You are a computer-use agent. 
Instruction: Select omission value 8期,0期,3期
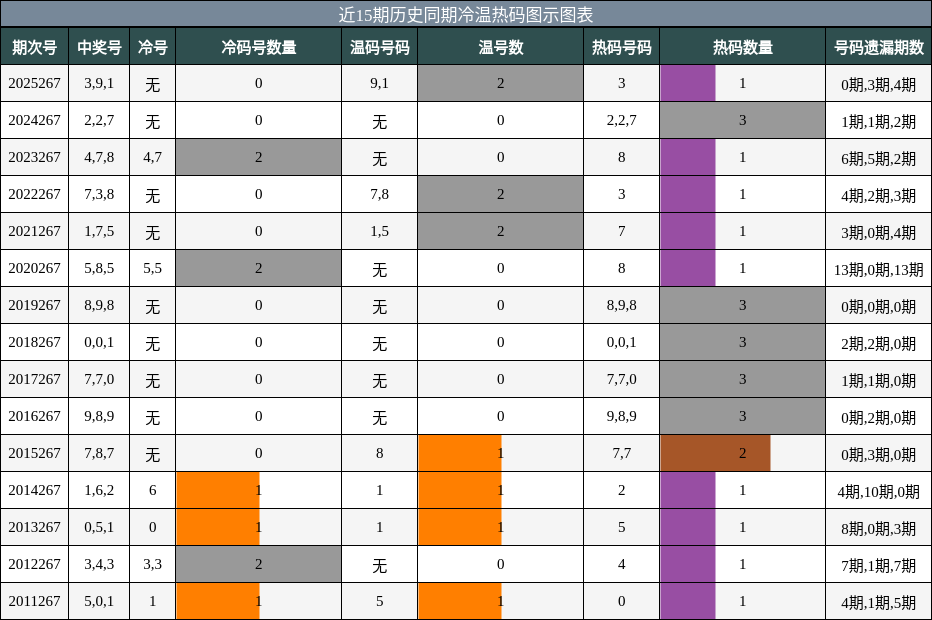click(879, 528)
